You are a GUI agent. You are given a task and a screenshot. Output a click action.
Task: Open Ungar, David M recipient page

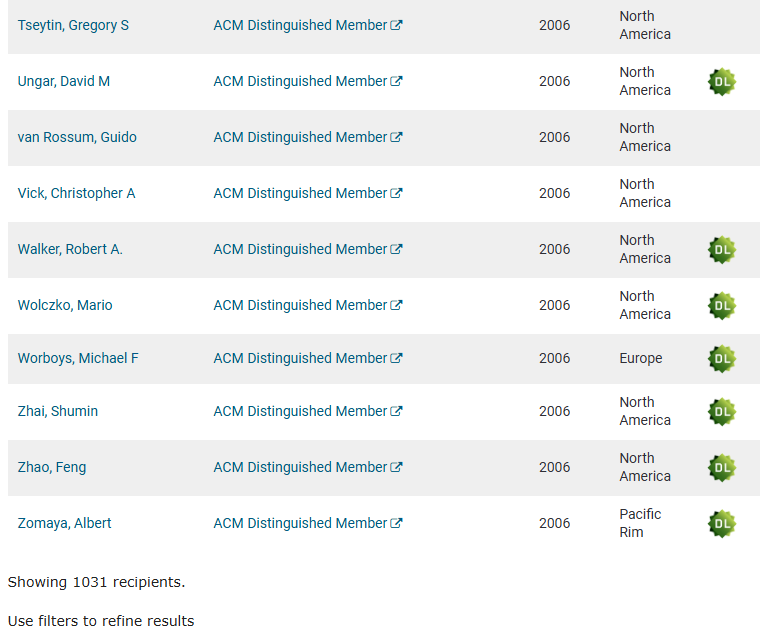(x=64, y=81)
